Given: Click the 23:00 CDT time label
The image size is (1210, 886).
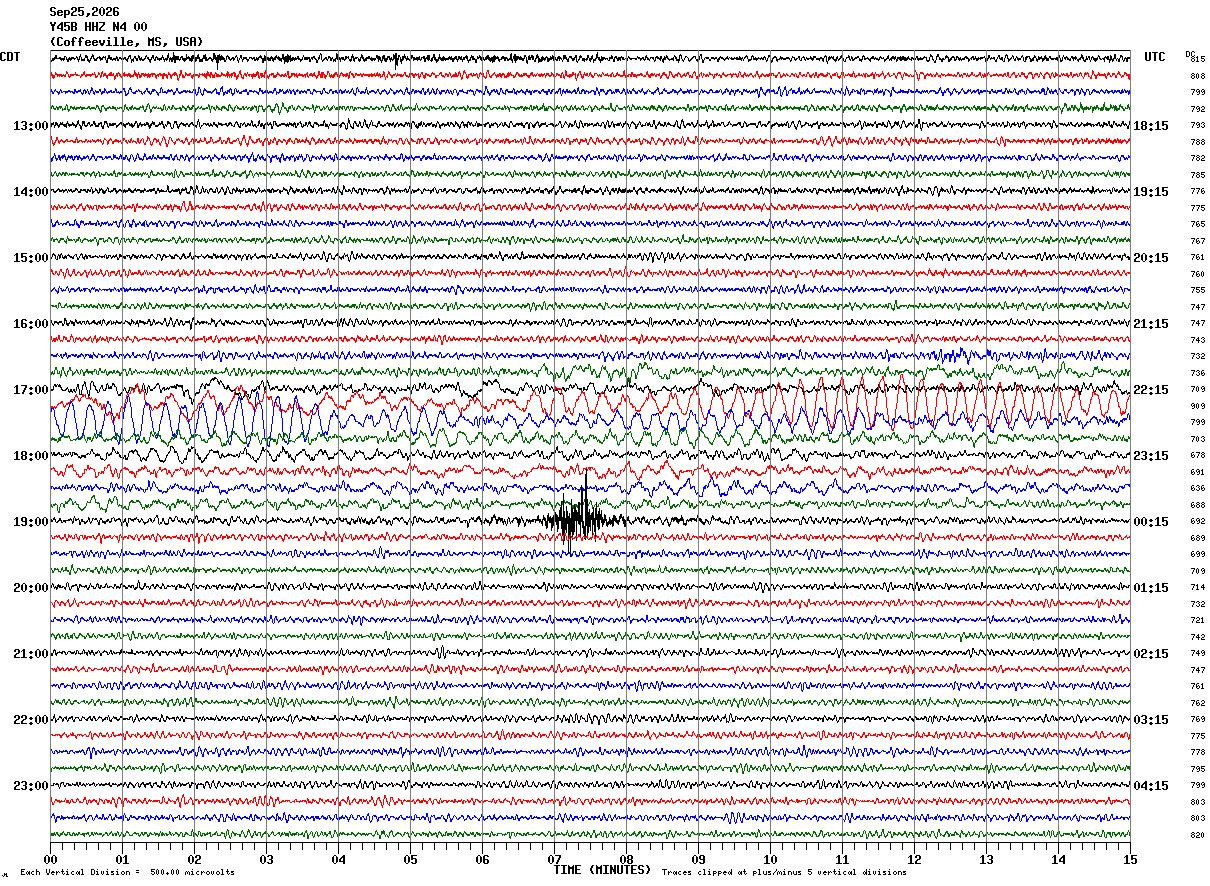Looking at the screenshot, I should point(30,786).
